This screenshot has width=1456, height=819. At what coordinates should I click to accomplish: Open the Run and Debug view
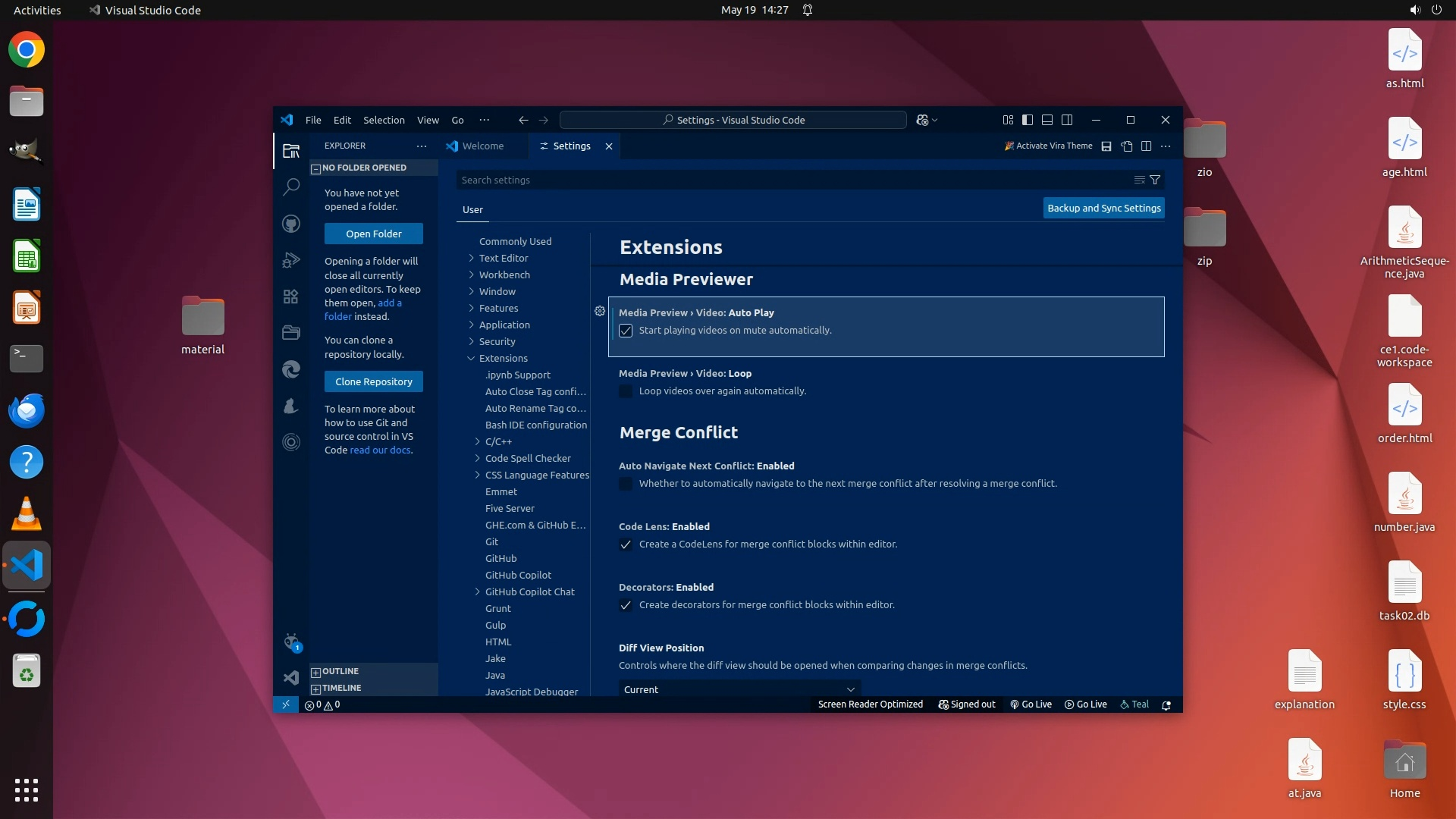291,260
